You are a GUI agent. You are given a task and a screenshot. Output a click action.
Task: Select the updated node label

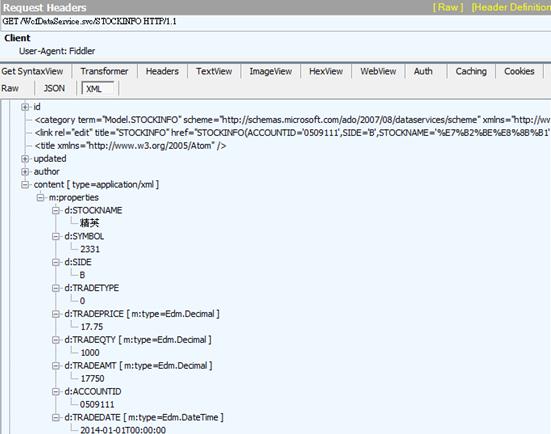tap(50, 159)
